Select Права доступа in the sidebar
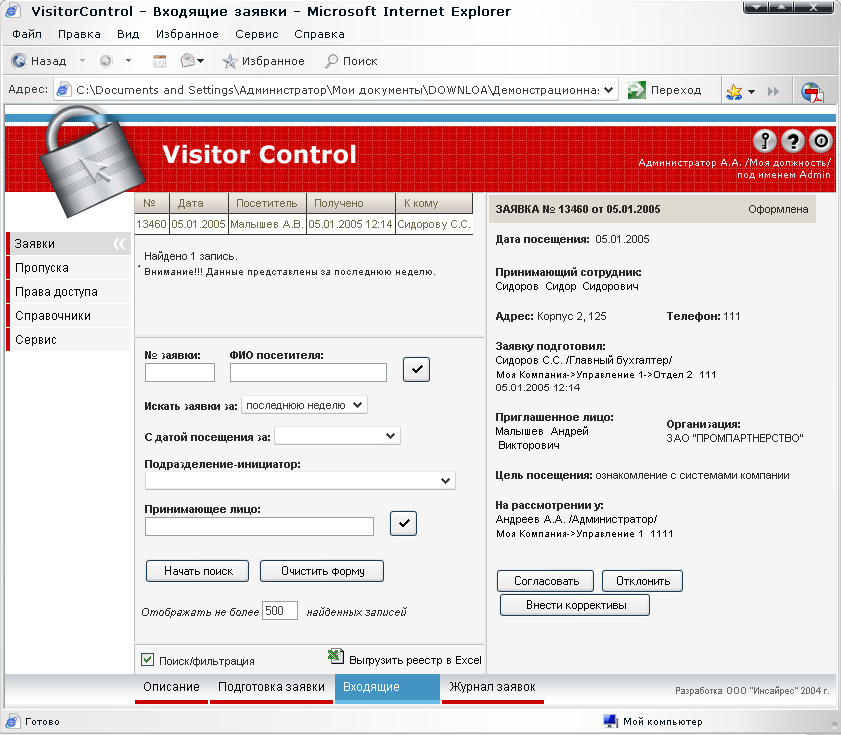Viewport: 841px width, 735px height. click(x=69, y=292)
